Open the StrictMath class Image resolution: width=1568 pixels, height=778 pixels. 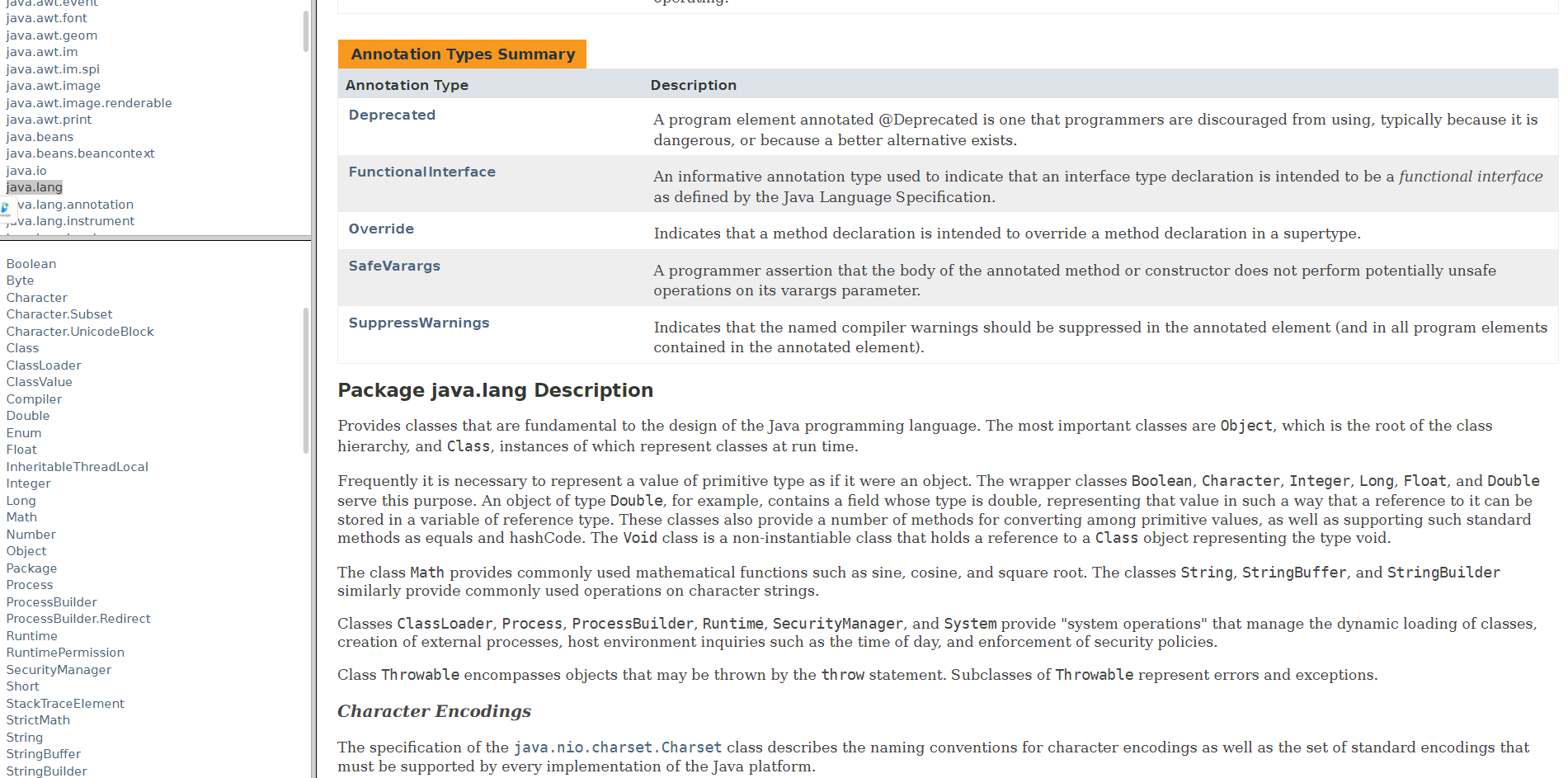(x=38, y=720)
